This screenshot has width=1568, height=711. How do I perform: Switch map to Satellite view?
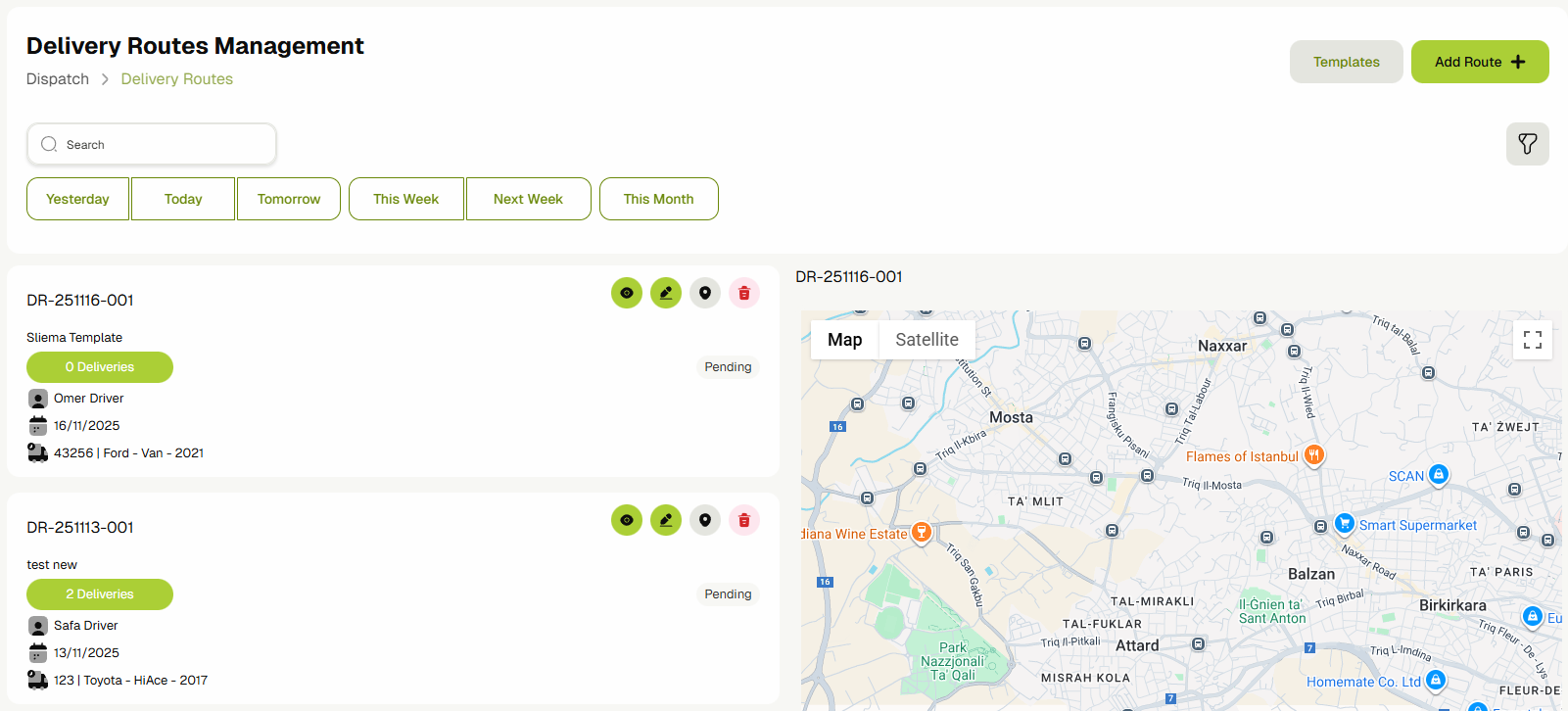[927, 340]
